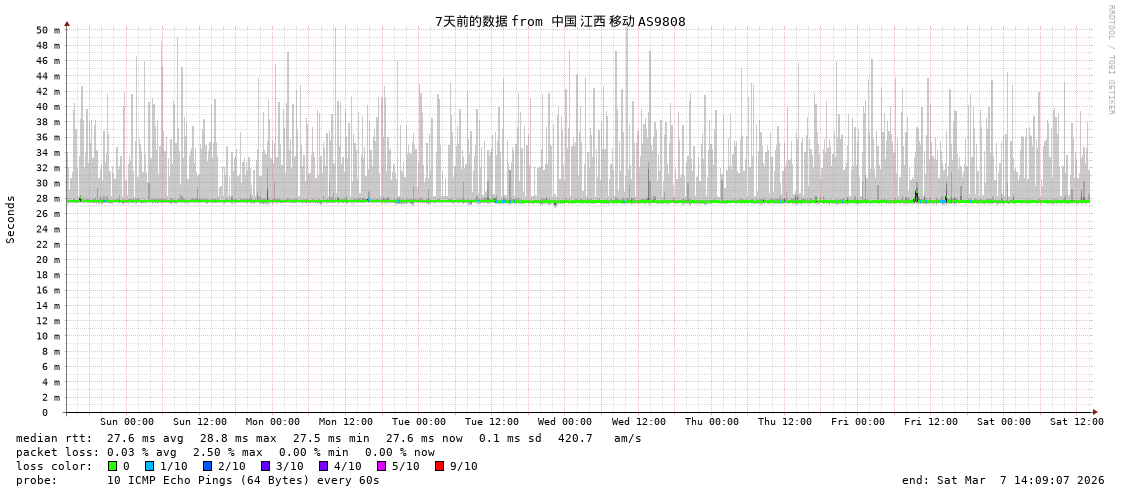This screenshot has width=1121, height=494.
Task: Click the blue 2/10 loss swatch
Action: (x=207, y=466)
